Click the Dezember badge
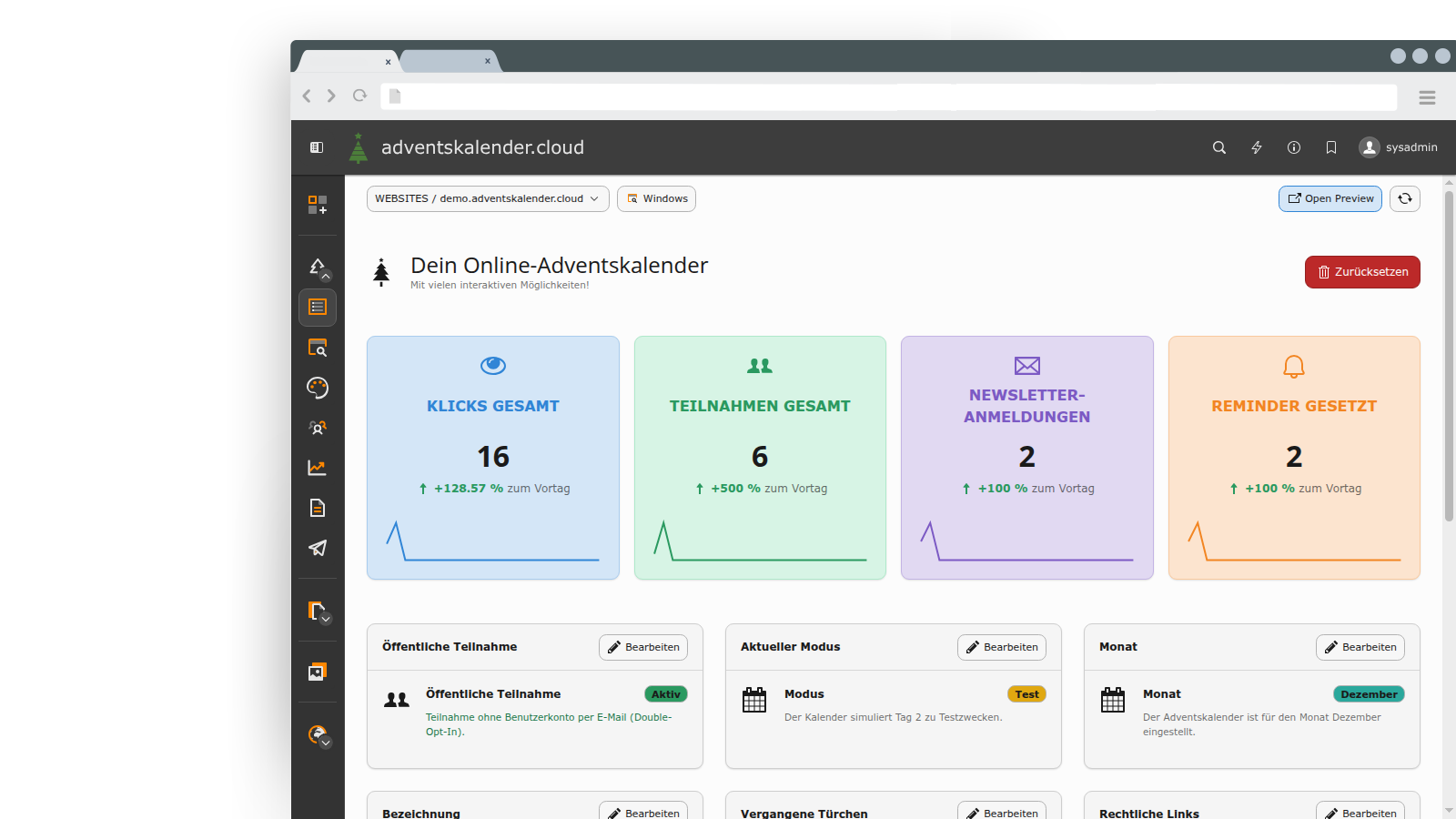This screenshot has height=819, width=1456. (x=1369, y=694)
